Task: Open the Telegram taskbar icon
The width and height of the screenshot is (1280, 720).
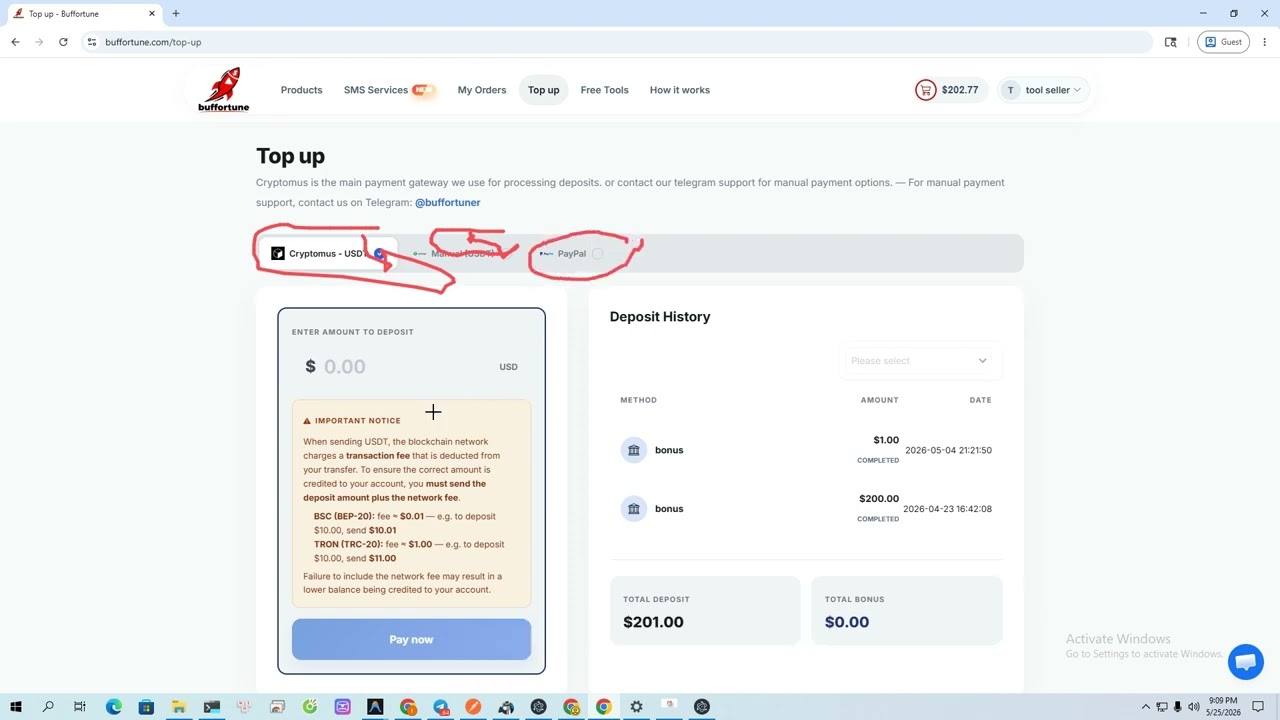Action: coord(441,707)
